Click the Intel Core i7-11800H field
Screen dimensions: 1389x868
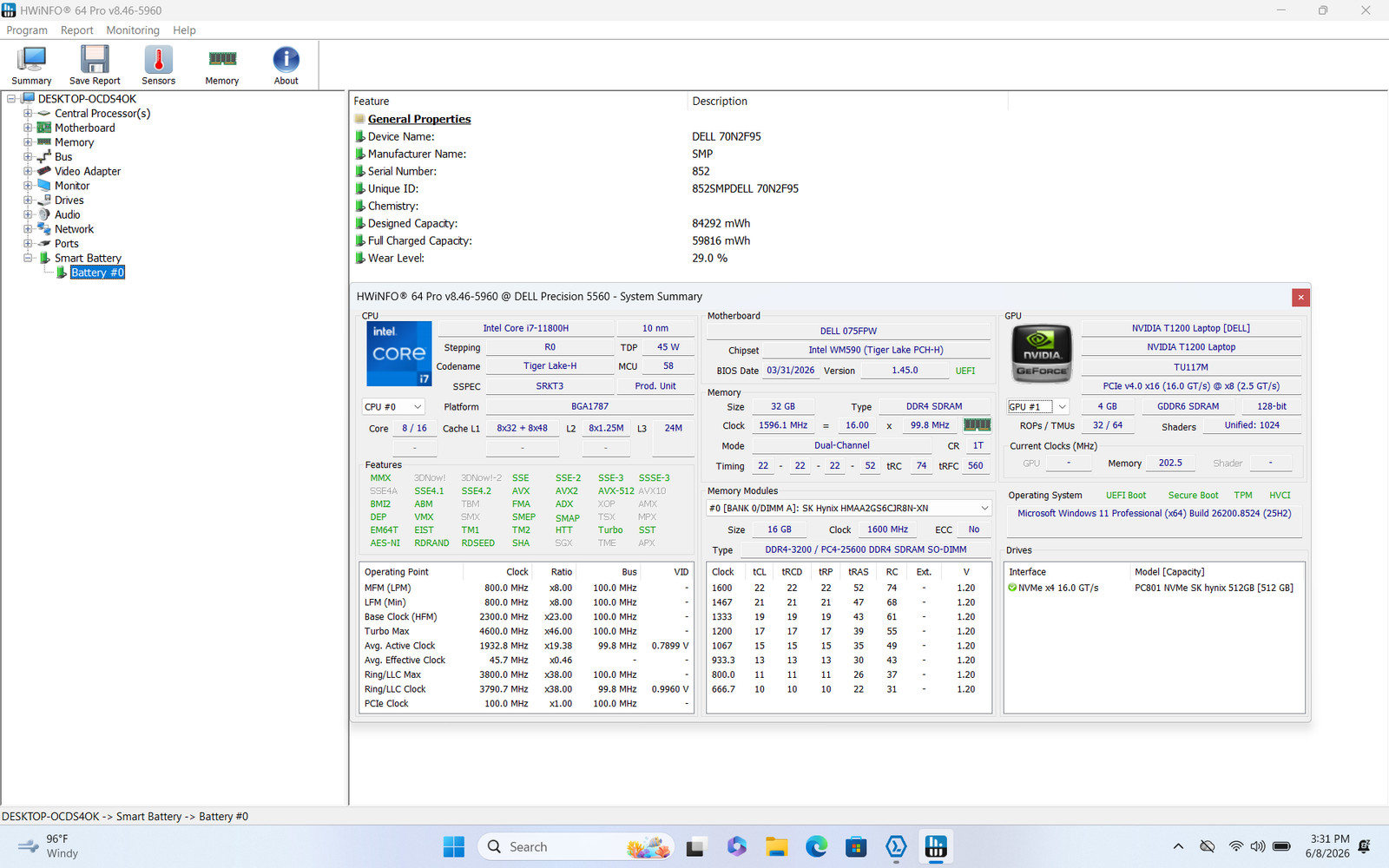click(x=525, y=328)
